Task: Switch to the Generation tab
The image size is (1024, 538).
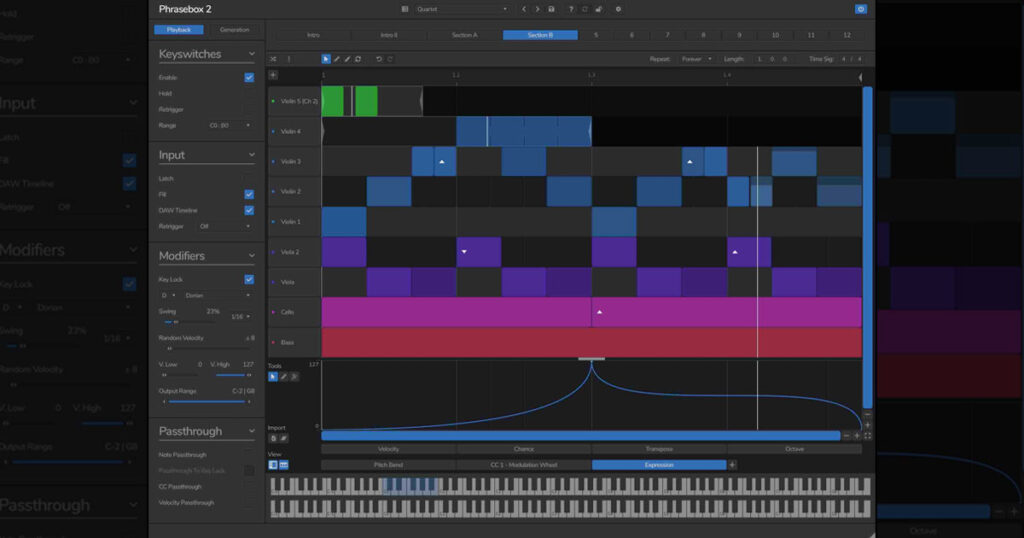Action: (234, 29)
